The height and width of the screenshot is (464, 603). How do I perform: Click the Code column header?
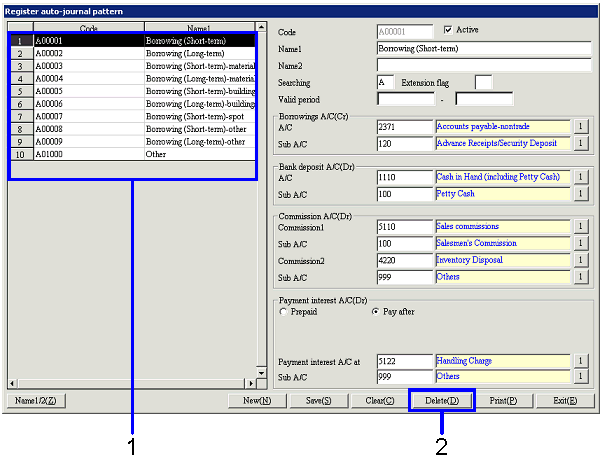pos(89,28)
